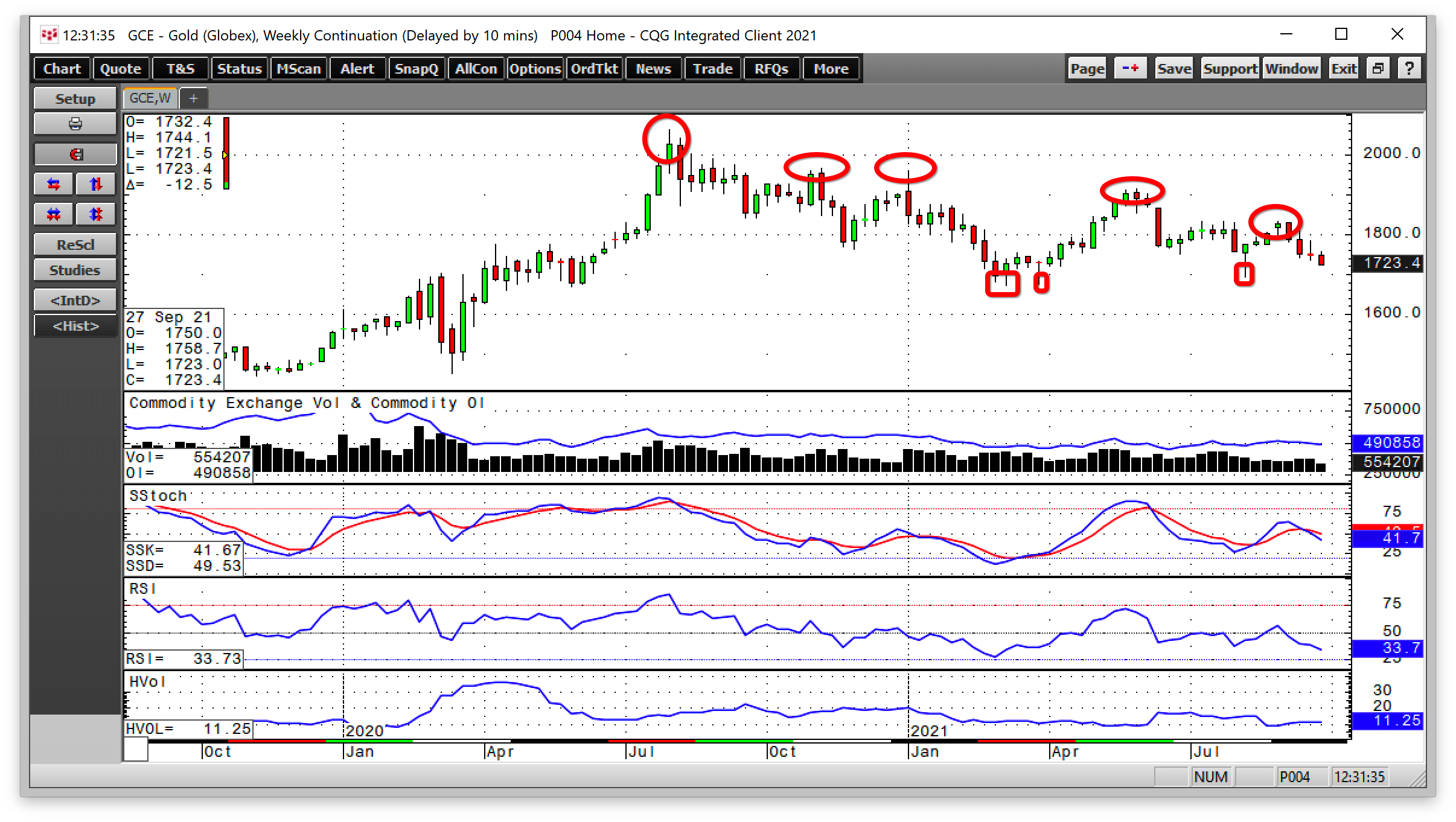Click the 554207 volume value label

(x=1387, y=462)
